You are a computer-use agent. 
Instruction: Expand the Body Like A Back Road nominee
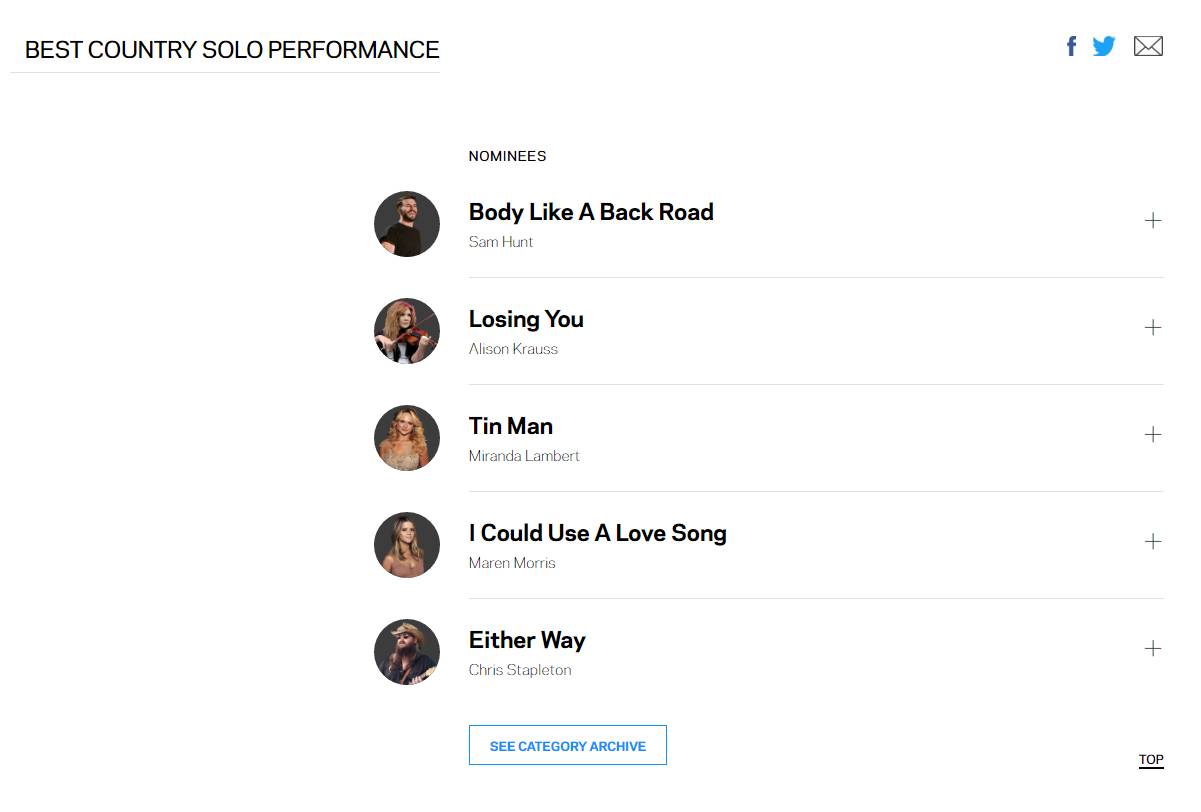(x=1152, y=221)
